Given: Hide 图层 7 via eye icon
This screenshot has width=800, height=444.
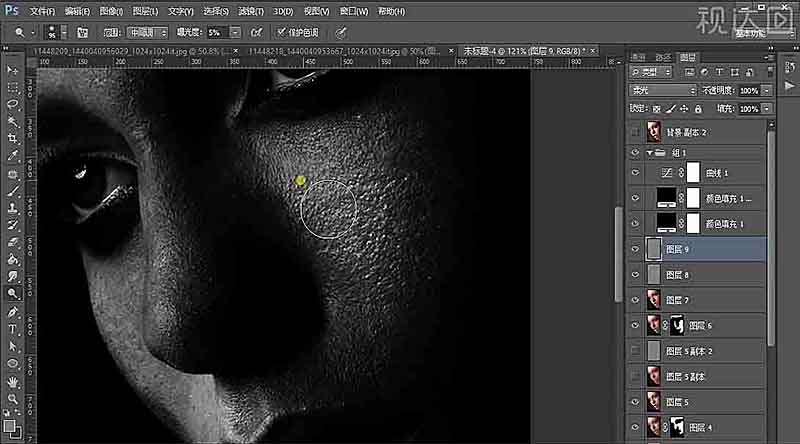Looking at the screenshot, I should 635,300.
